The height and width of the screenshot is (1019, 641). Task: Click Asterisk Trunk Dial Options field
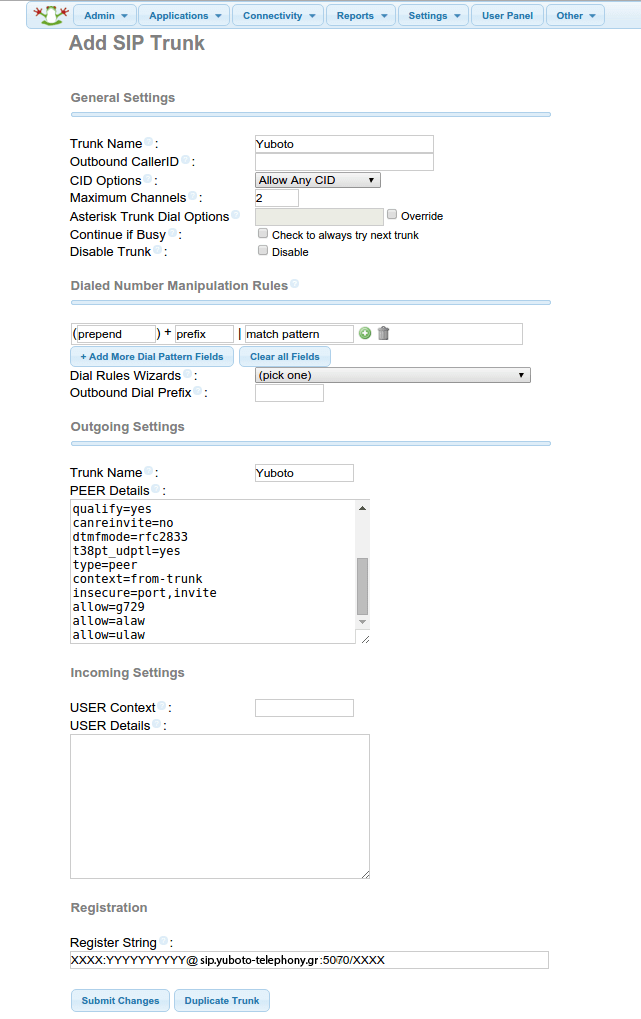(319, 217)
